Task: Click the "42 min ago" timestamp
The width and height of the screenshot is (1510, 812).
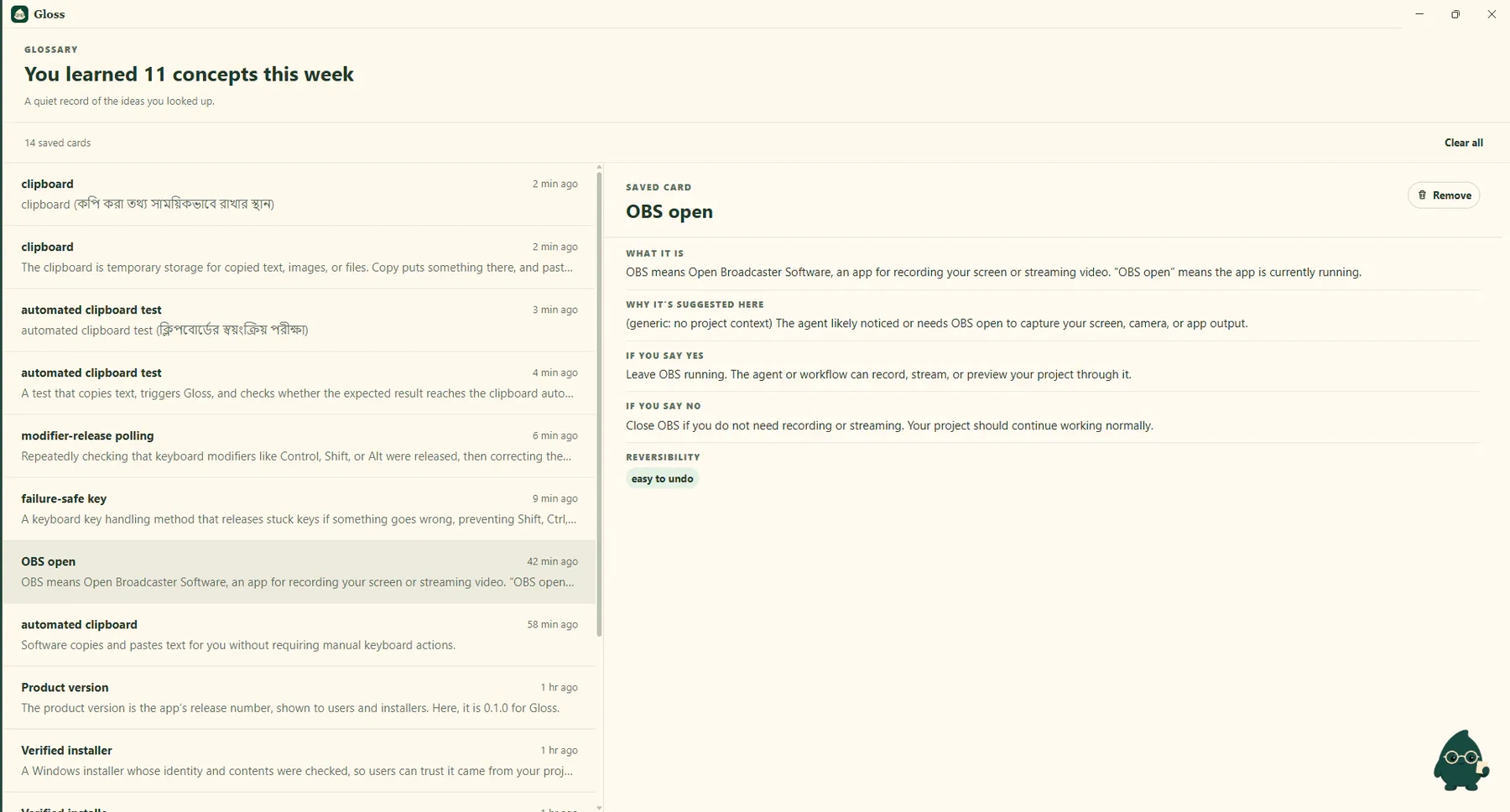Action: tap(552, 562)
